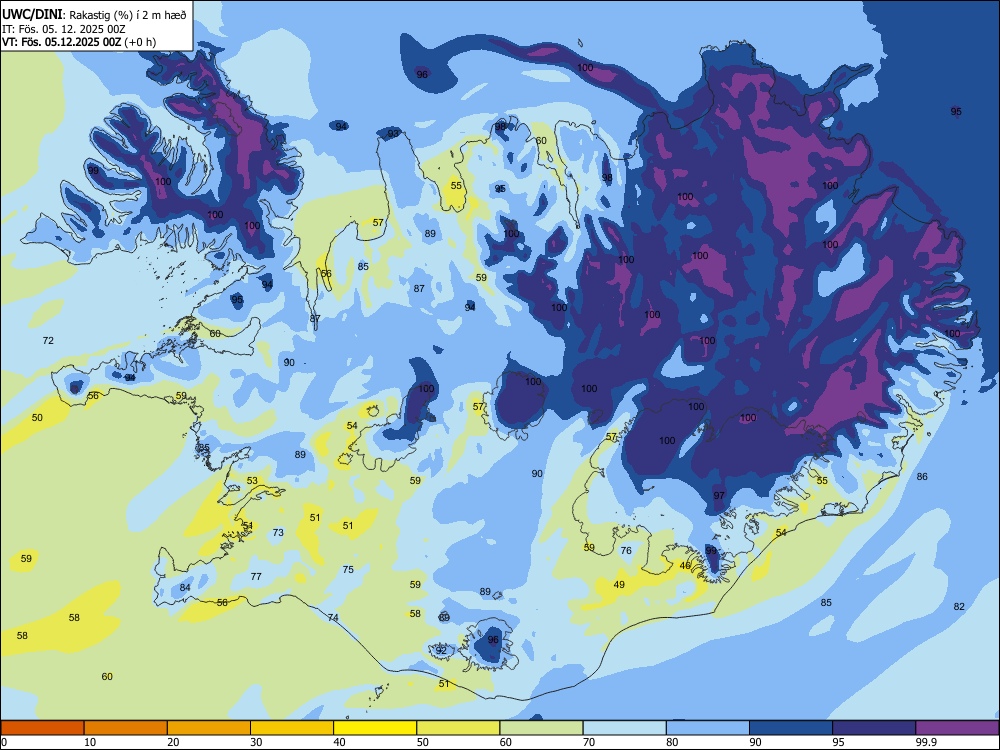The image size is (1000, 750).
Task: Click the '75' humidity value on the map
Action: point(348,570)
